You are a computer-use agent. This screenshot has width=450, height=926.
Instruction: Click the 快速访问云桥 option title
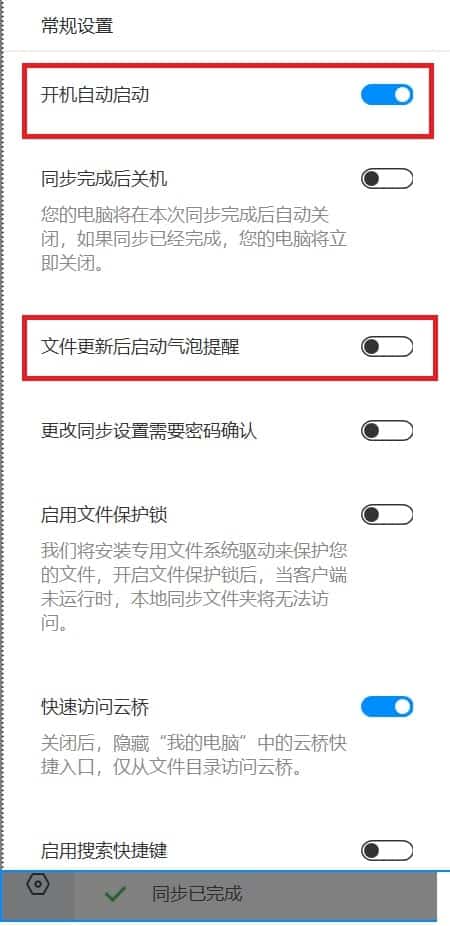tap(94, 707)
